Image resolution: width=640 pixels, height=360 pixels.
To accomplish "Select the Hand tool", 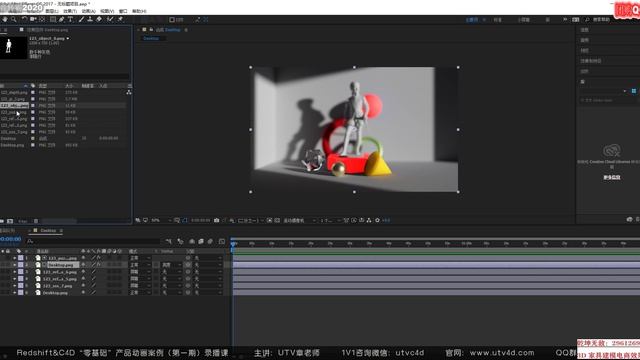I will point(5,19).
